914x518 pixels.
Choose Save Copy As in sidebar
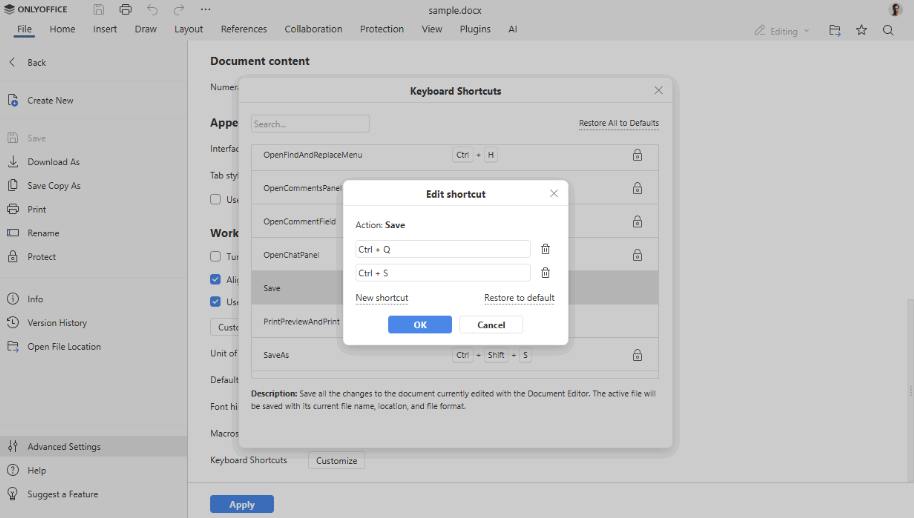click(93, 186)
